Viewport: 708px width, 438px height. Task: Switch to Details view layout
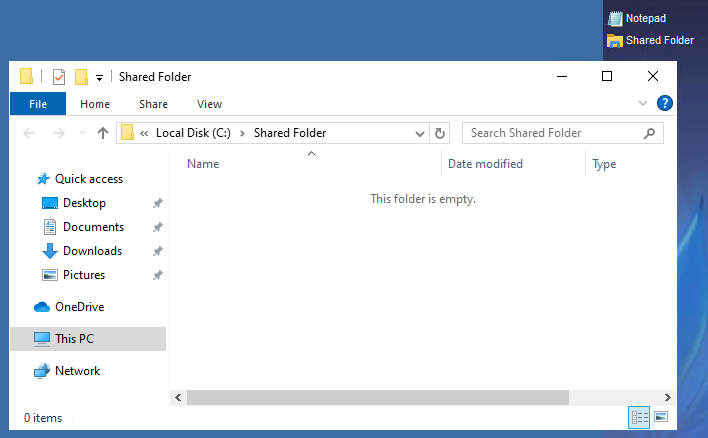[x=639, y=417]
